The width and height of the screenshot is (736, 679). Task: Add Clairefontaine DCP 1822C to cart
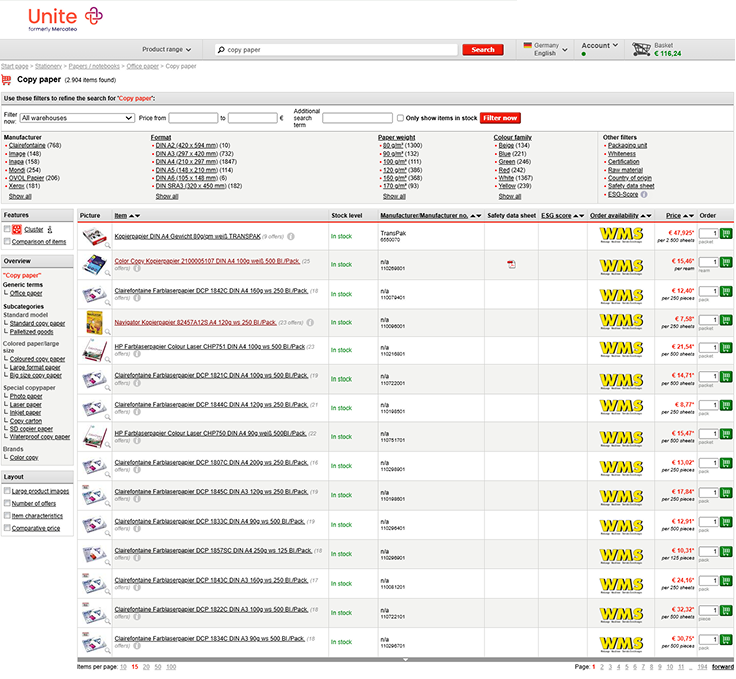(x=726, y=610)
